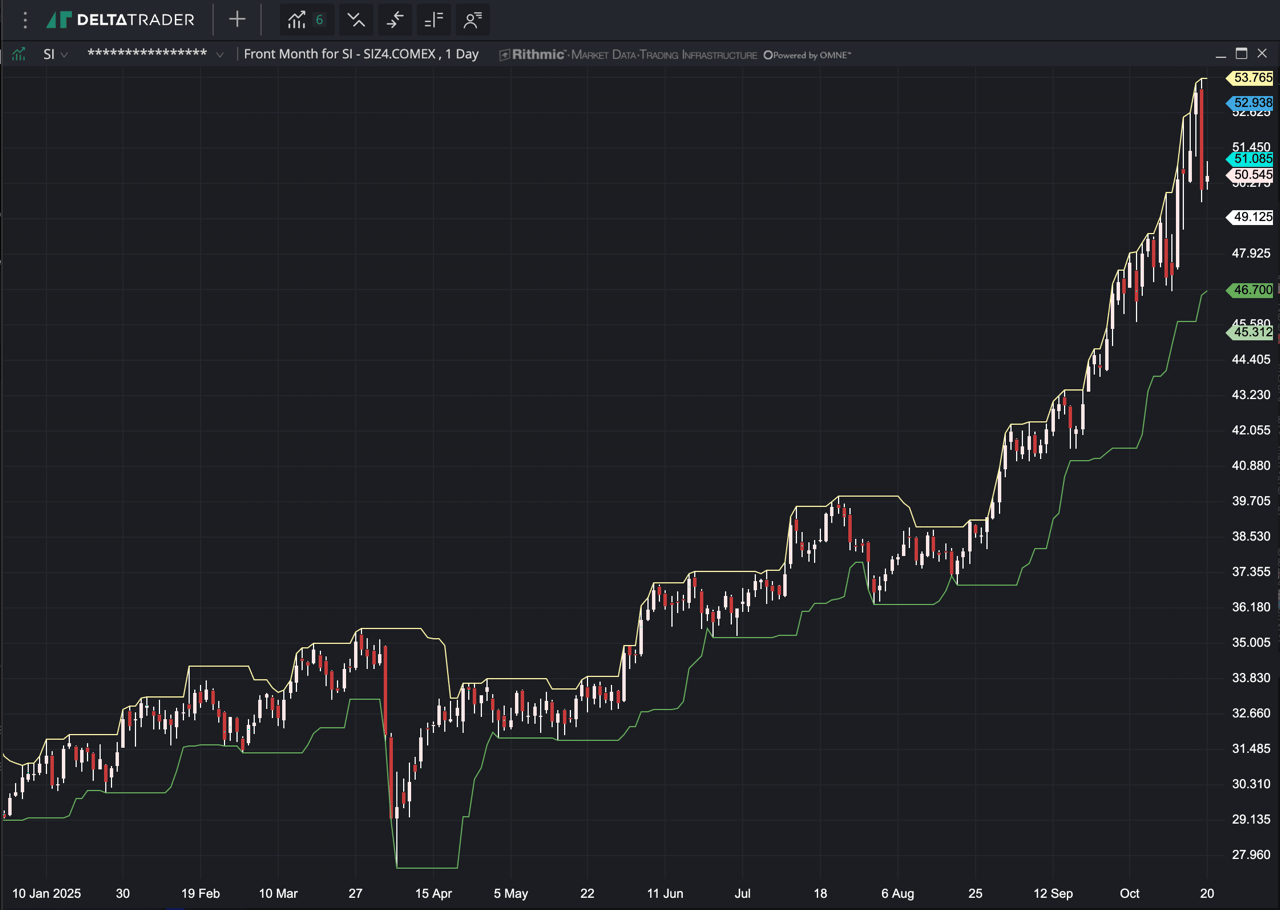The height and width of the screenshot is (910, 1280).
Task: Open the order ladder toolbar icon
Action: point(434,20)
